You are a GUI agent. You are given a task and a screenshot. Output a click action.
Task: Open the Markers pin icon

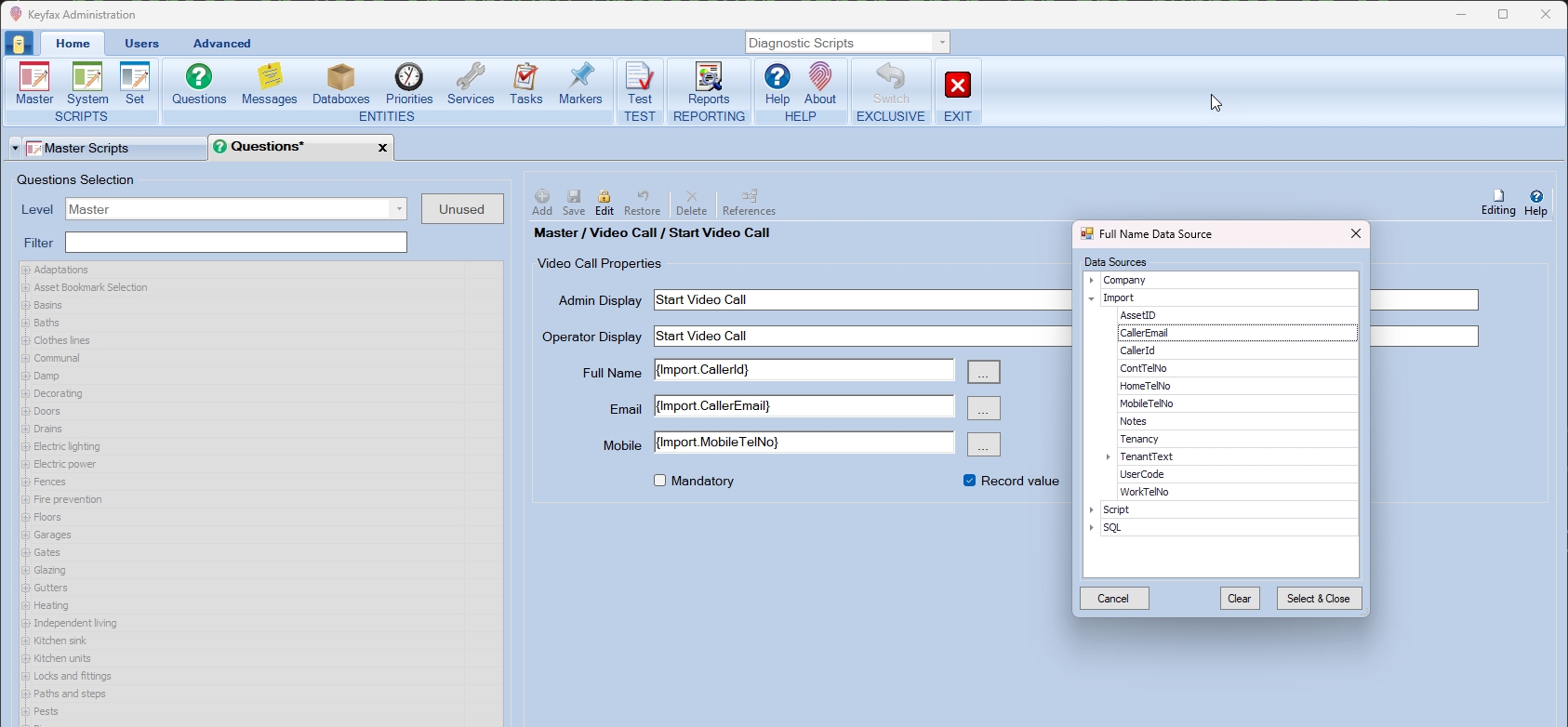580,84
